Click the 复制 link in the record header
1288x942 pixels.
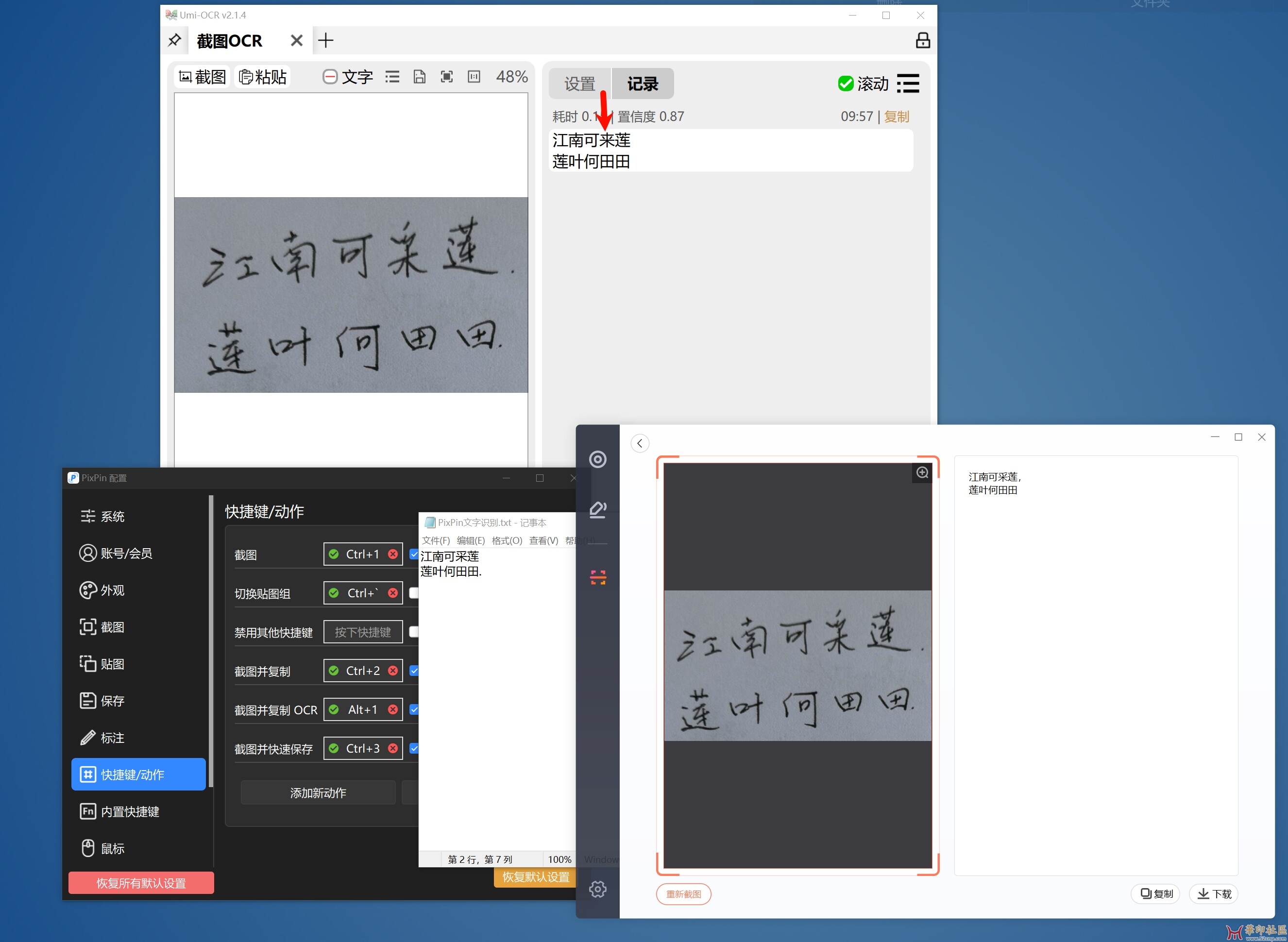point(896,117)
